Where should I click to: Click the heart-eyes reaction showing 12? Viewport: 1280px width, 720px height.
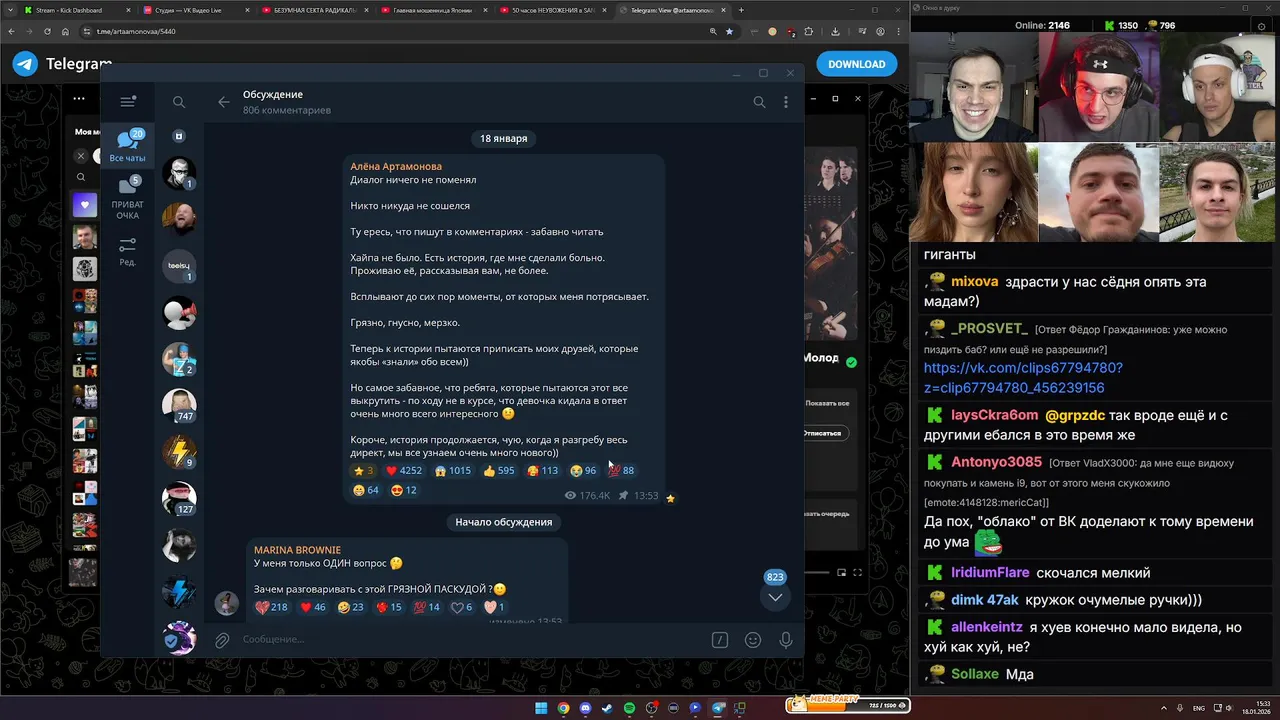[404, 490]
